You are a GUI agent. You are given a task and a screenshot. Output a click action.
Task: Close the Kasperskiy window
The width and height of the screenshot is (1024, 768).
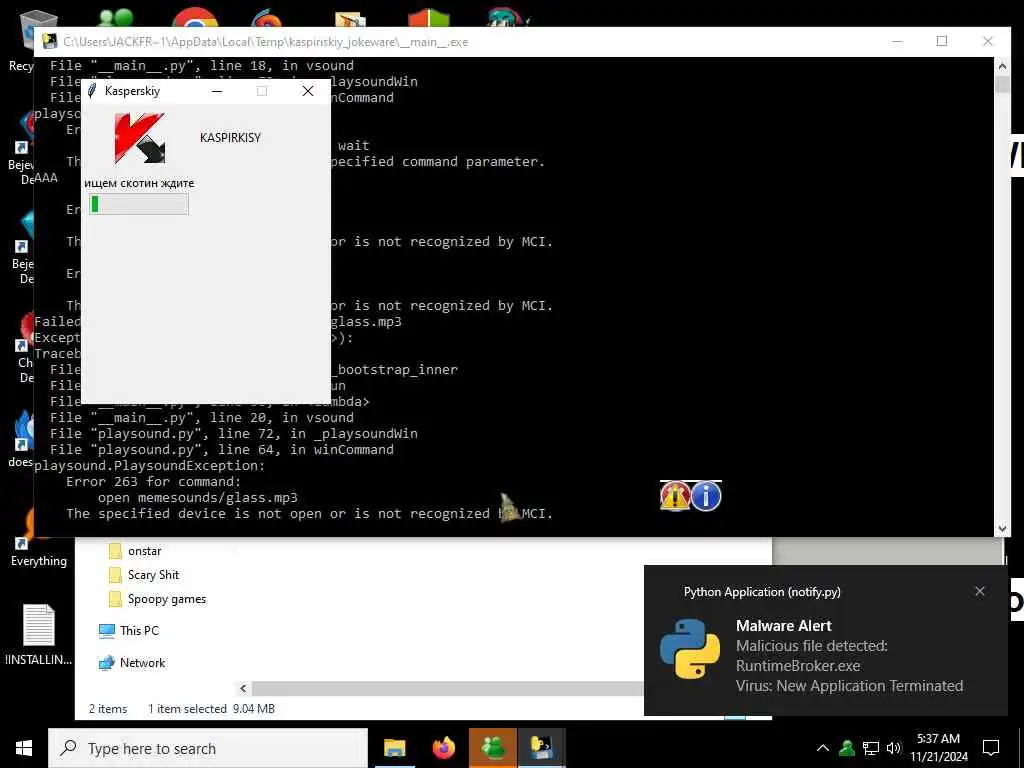click(x=308, y=91)
